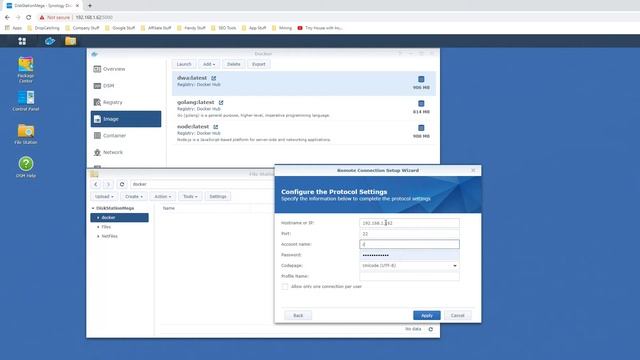640x360 pixels.
Task: Open the DSM main menu grid icon
Action: click(x=22, y=41)
